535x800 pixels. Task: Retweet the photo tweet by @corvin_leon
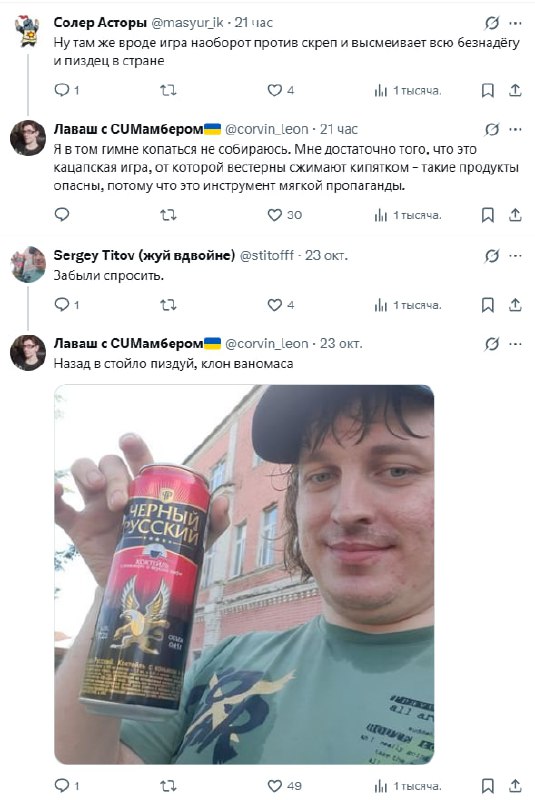coord(168,786)
